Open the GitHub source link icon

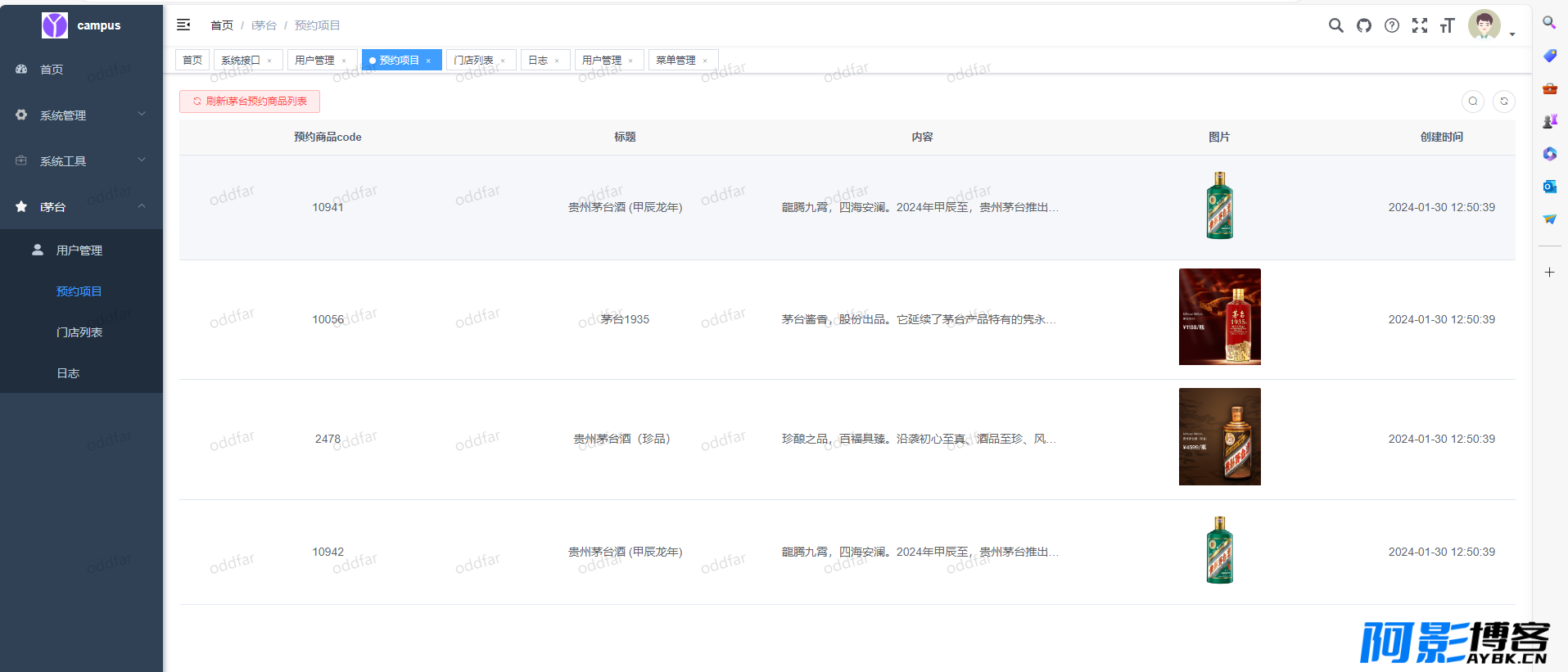[1363, 25]
